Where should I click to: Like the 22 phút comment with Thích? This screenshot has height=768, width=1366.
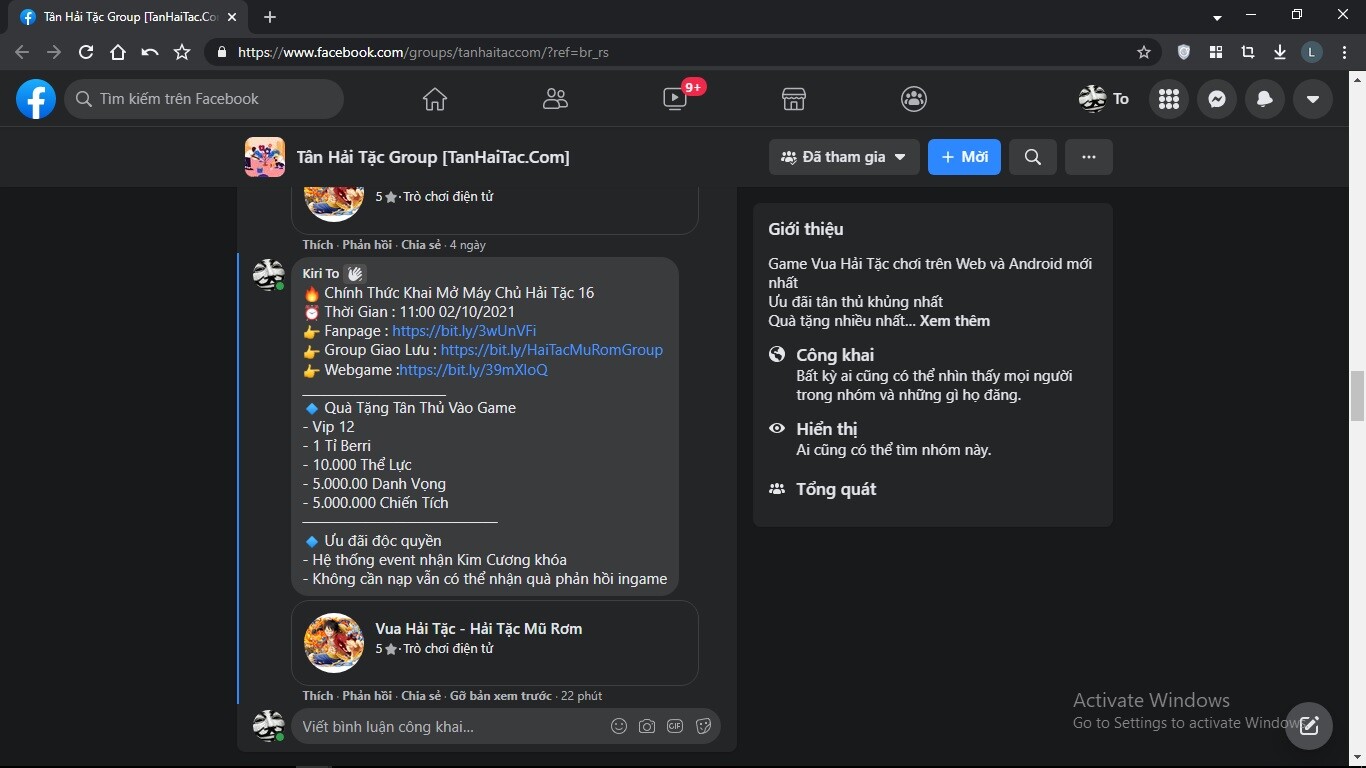tap(318, 696)
